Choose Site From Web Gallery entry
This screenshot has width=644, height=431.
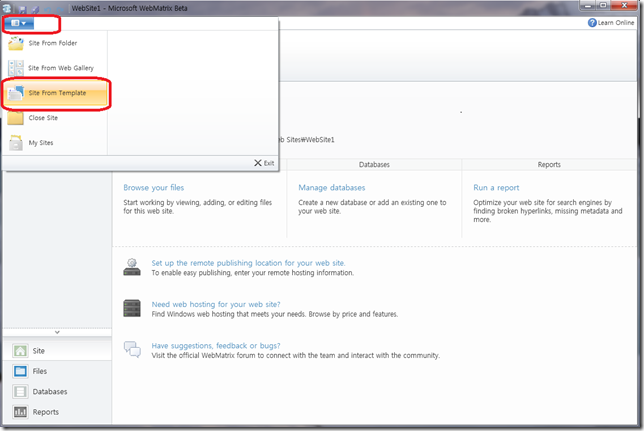[56, 68]
